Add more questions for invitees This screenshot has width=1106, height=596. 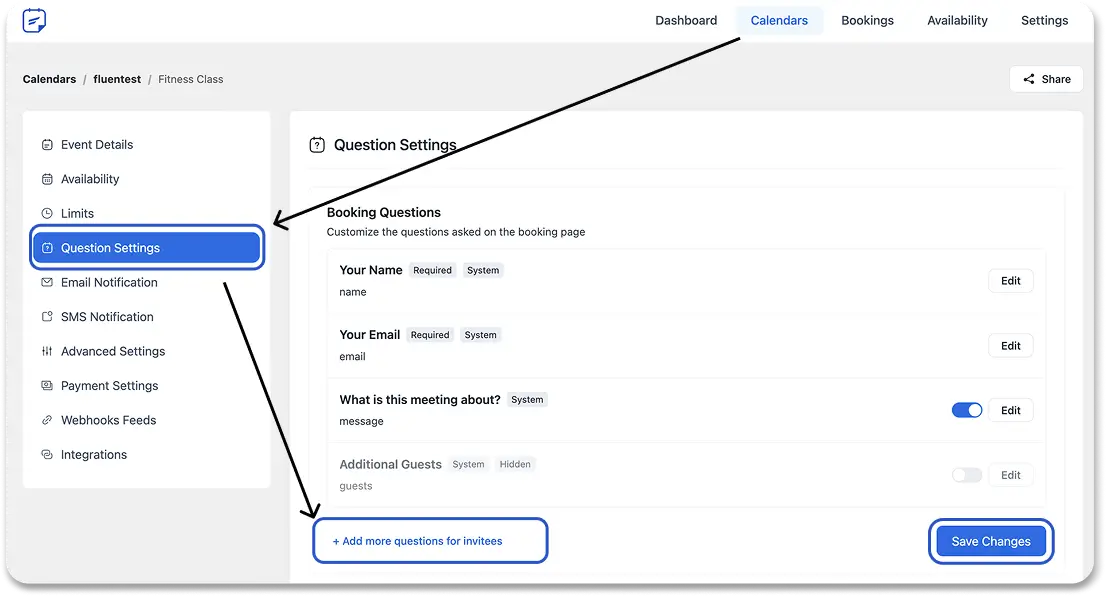pyautogui.click(x=418, y=541)
